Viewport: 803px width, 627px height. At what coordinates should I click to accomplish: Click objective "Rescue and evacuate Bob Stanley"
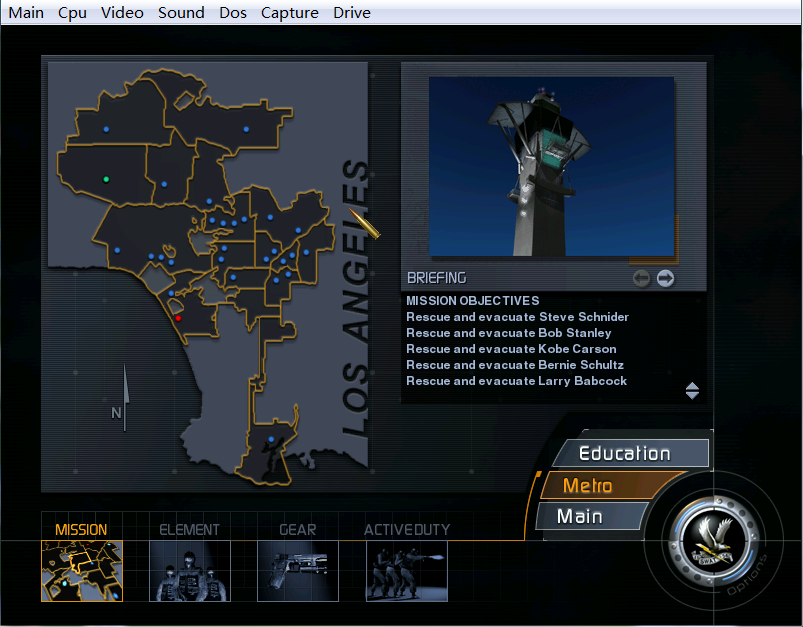[x=509, y=333]
